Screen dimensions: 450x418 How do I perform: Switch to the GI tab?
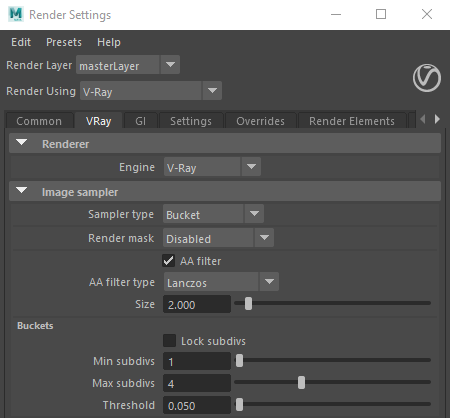[x=141, y=121]
